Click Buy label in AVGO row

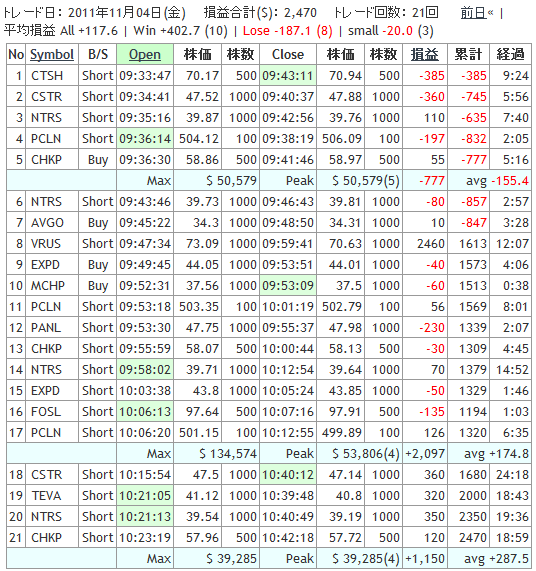pos(98,223)
